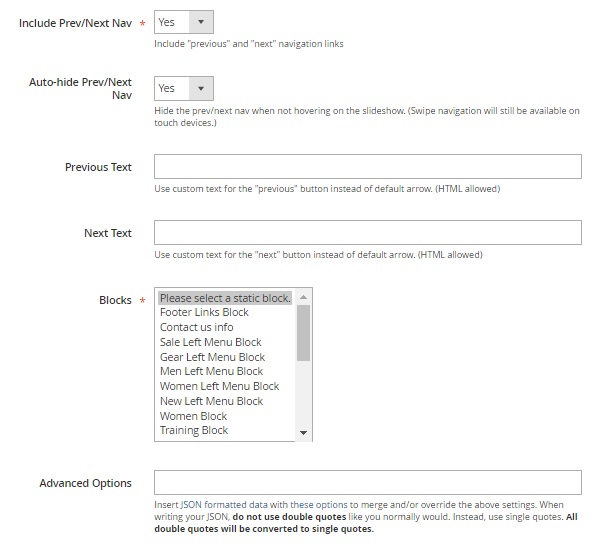The width and height of the screenshot is (613, 551).
Task: Click the Blocks list scrollbar thumb
Action: pos(304,332)
